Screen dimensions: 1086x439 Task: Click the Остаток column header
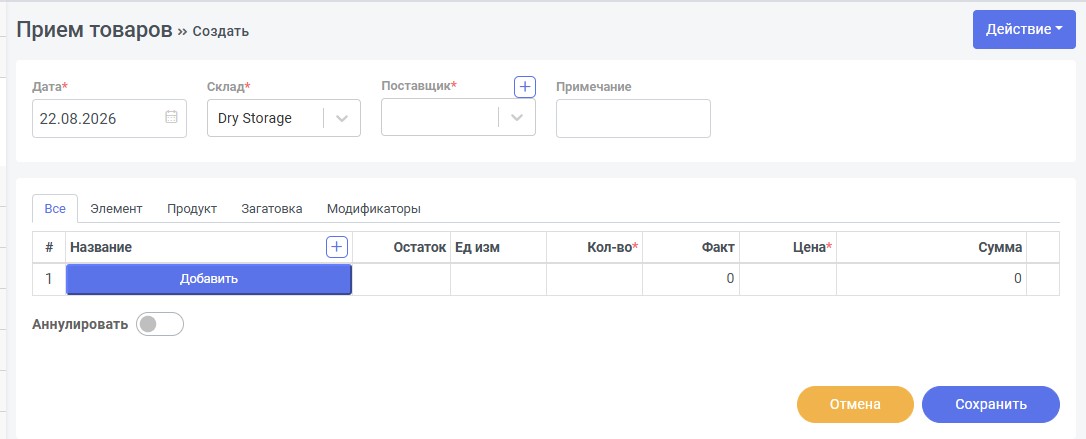pyautogui.click(x=402, y=247)
